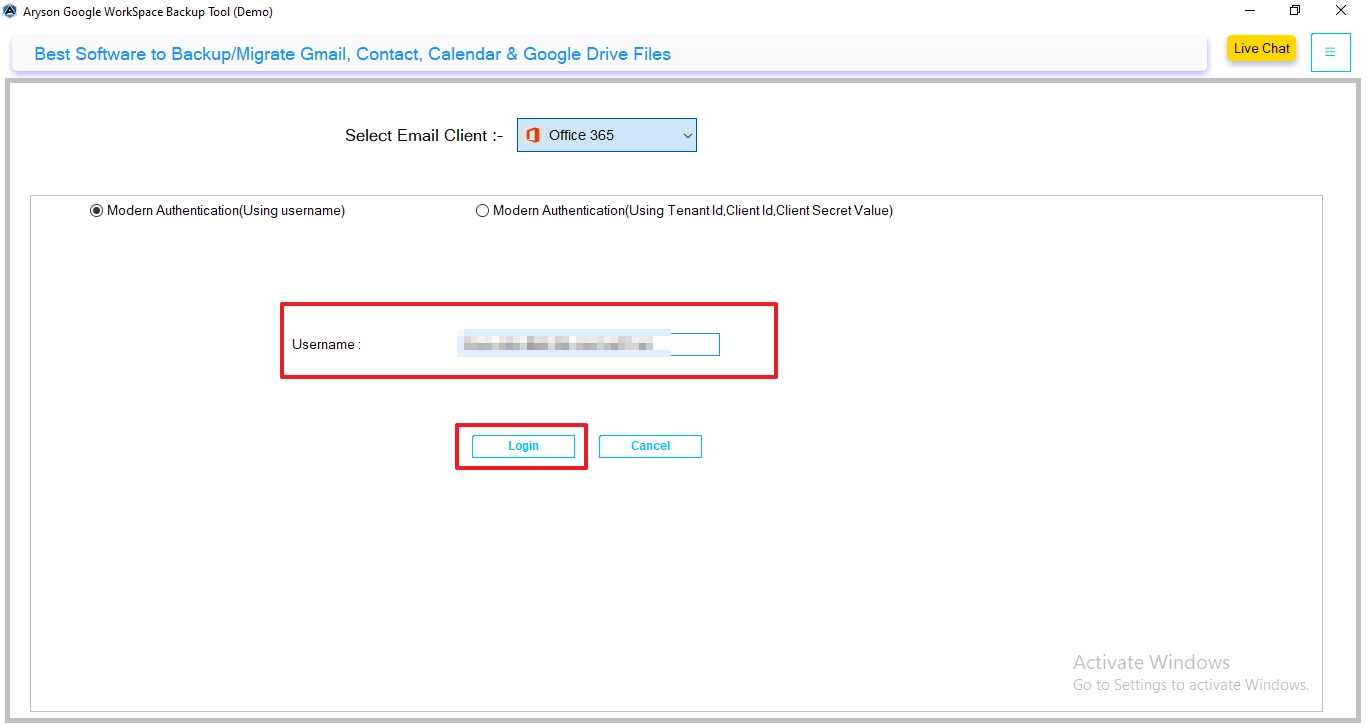This screenshot has height=728, width=1366.
Task: Click the window title 'Aryson Google WorkSpace Backup Tool (Demo)'
Action: 148,12
